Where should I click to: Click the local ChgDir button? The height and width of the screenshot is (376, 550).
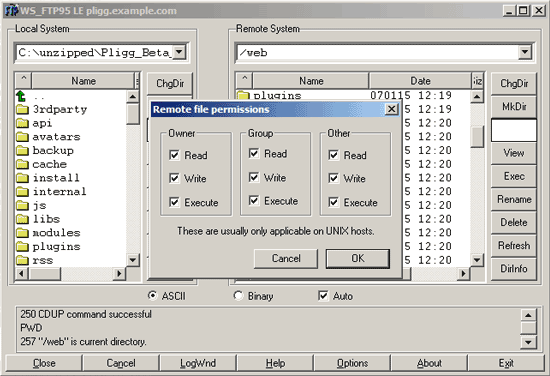pos(170,83)
